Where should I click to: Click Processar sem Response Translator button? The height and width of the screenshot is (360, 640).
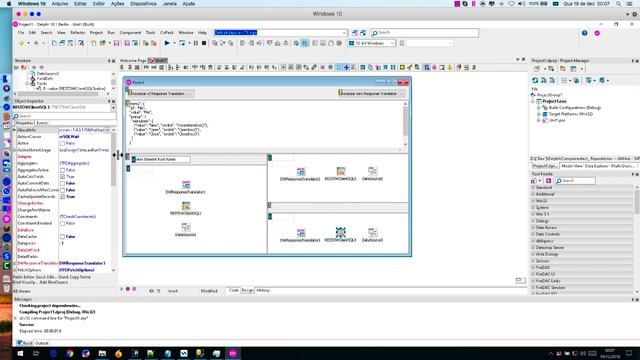[x=371, y=93]
